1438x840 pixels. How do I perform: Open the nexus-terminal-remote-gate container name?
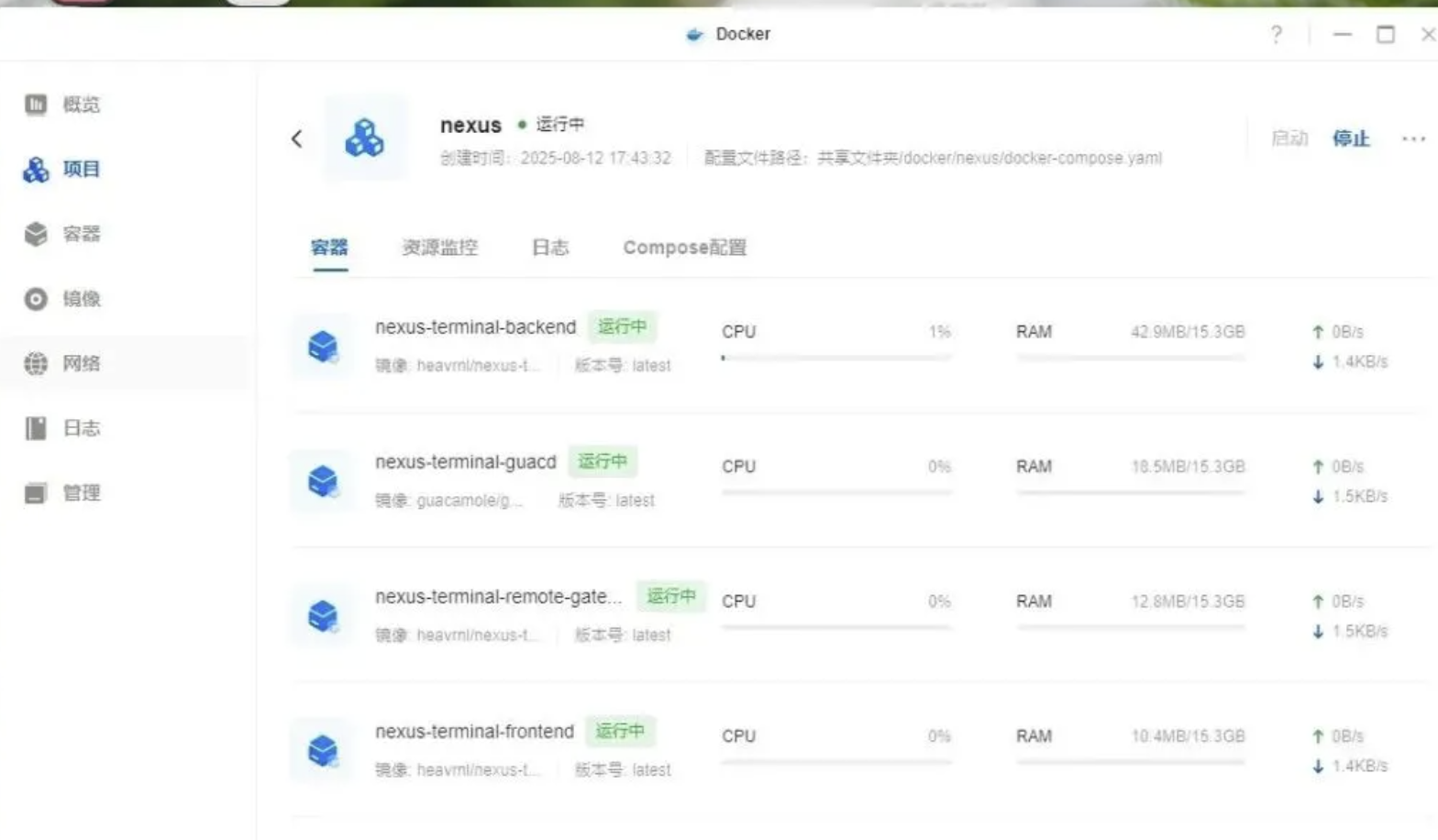(x=498, y=597)
